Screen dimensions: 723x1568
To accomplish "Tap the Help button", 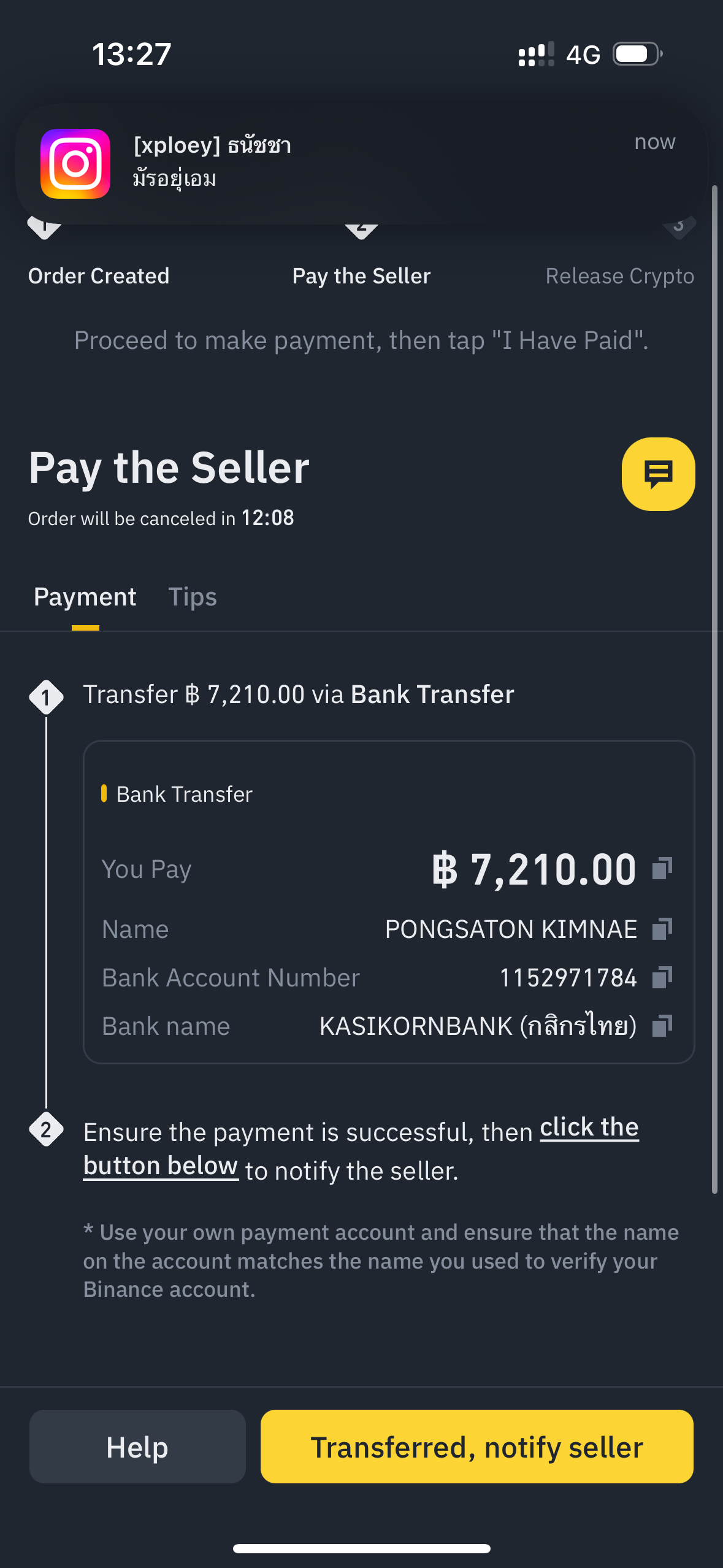I will [137, 1447].
